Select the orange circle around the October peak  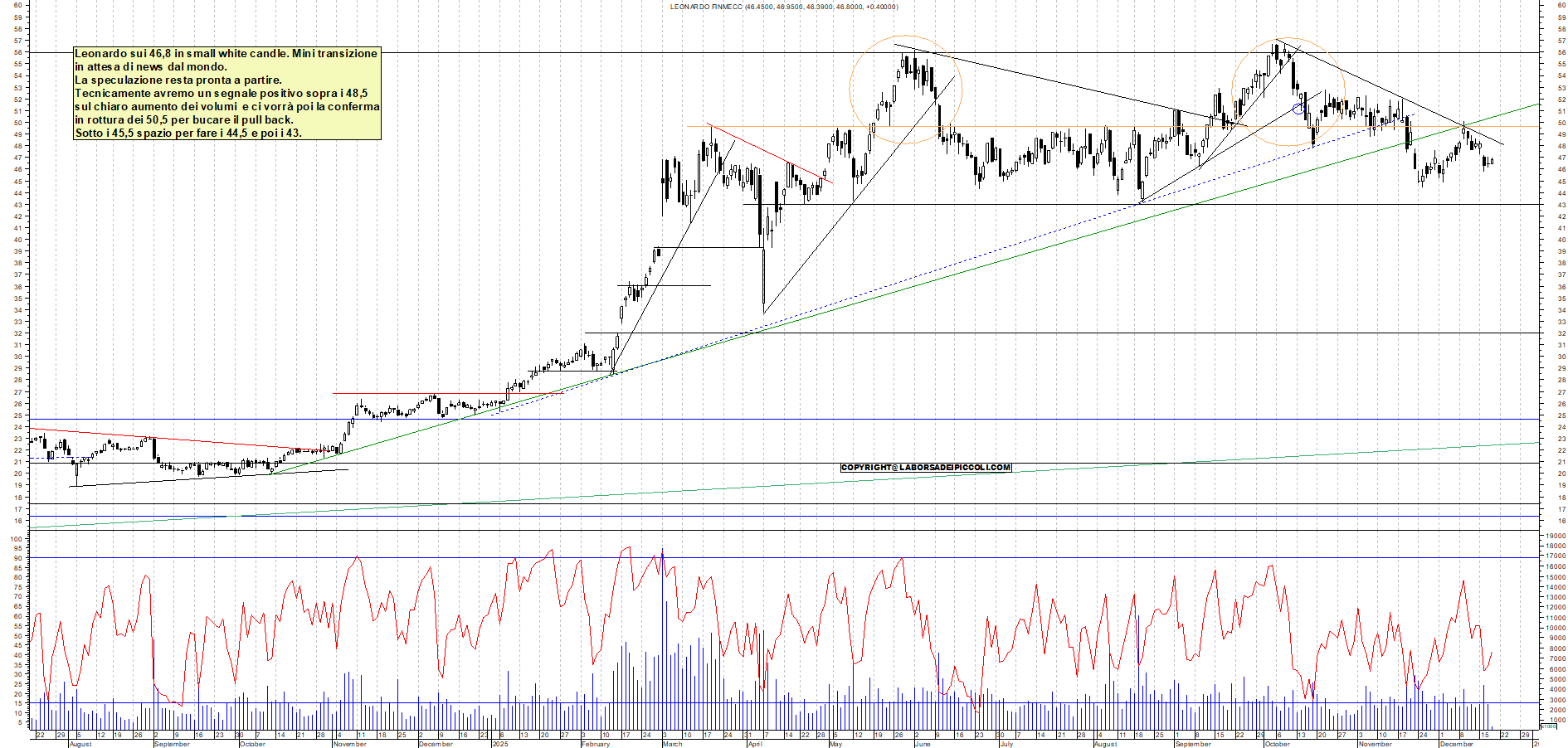pos(1232,91)
